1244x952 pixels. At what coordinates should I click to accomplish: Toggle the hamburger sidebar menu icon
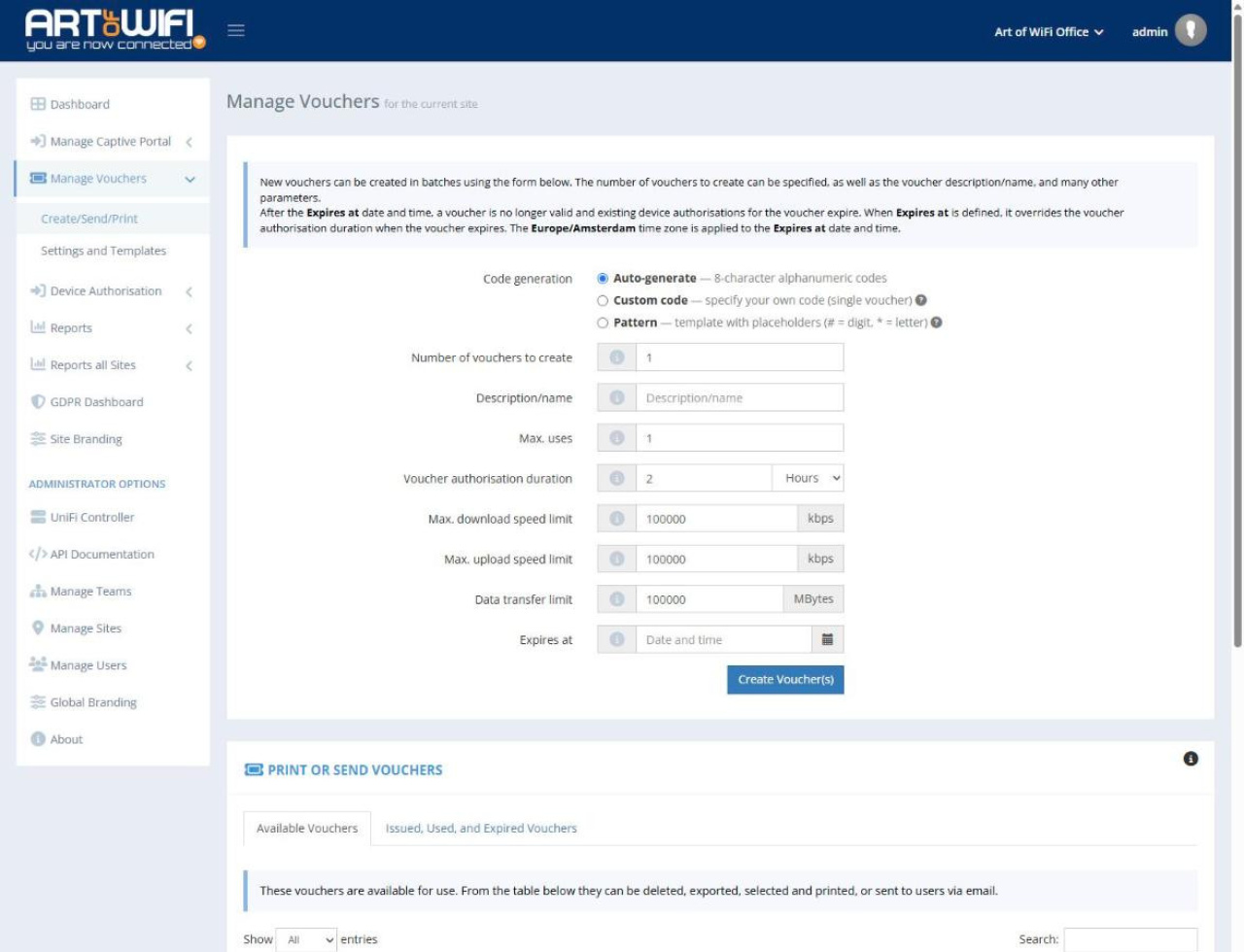click(235, 30)
